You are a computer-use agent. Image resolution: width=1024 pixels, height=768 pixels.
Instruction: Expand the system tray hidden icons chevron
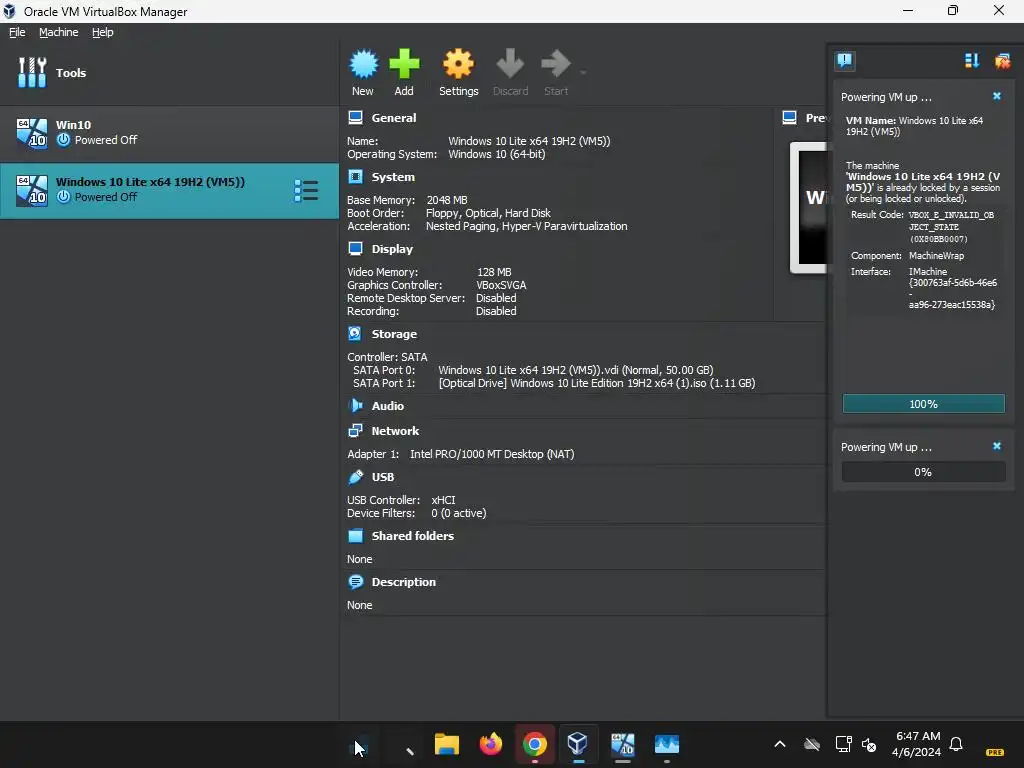(x=780, y=744)
